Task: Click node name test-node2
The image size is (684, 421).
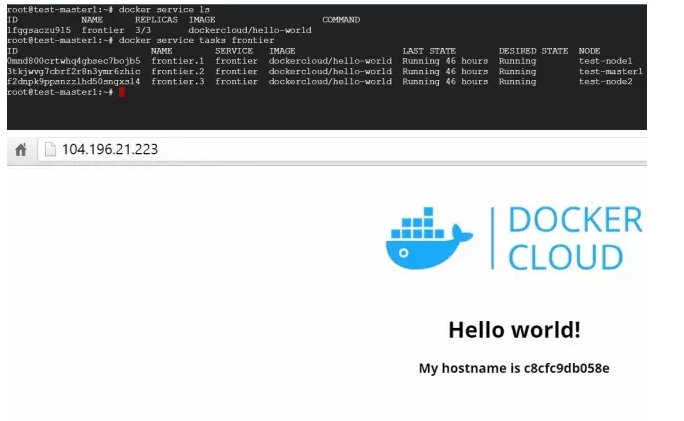Action: click(605, 82)
